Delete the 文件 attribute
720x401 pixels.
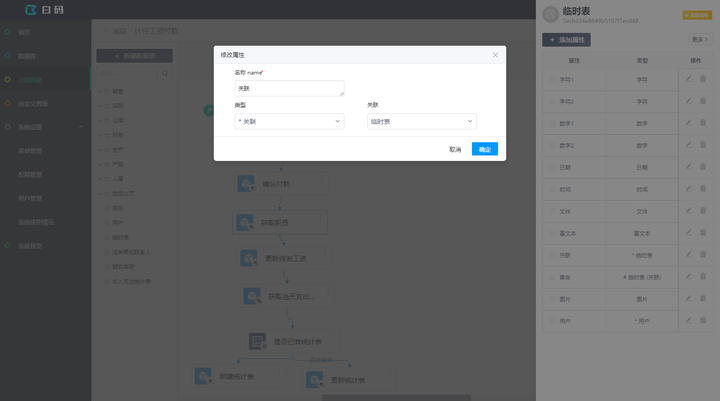(x=703, y=210)
